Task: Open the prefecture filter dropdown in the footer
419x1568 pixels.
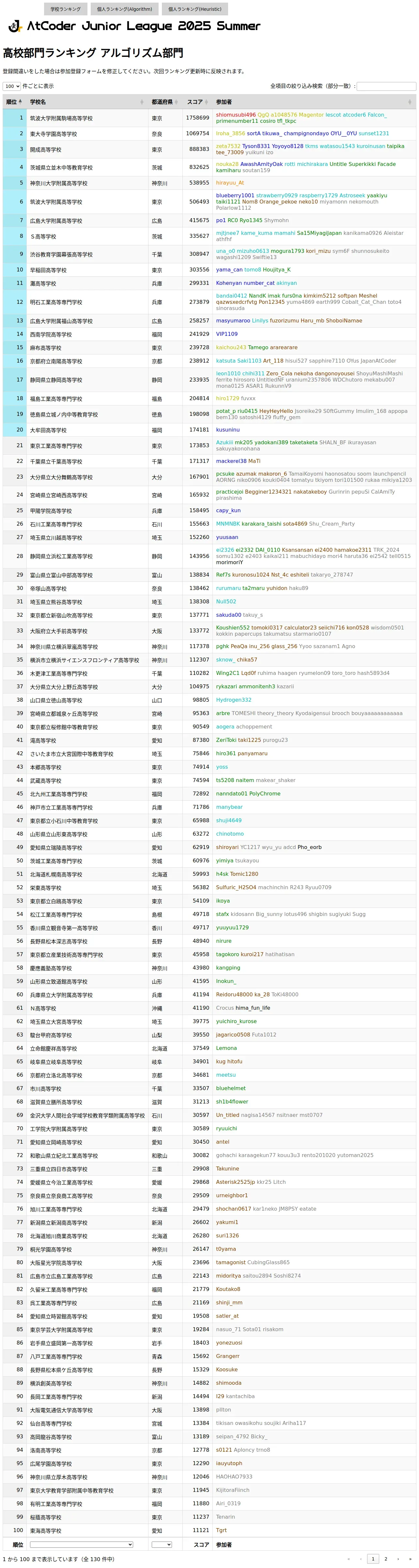Action: click(162, 1544)
